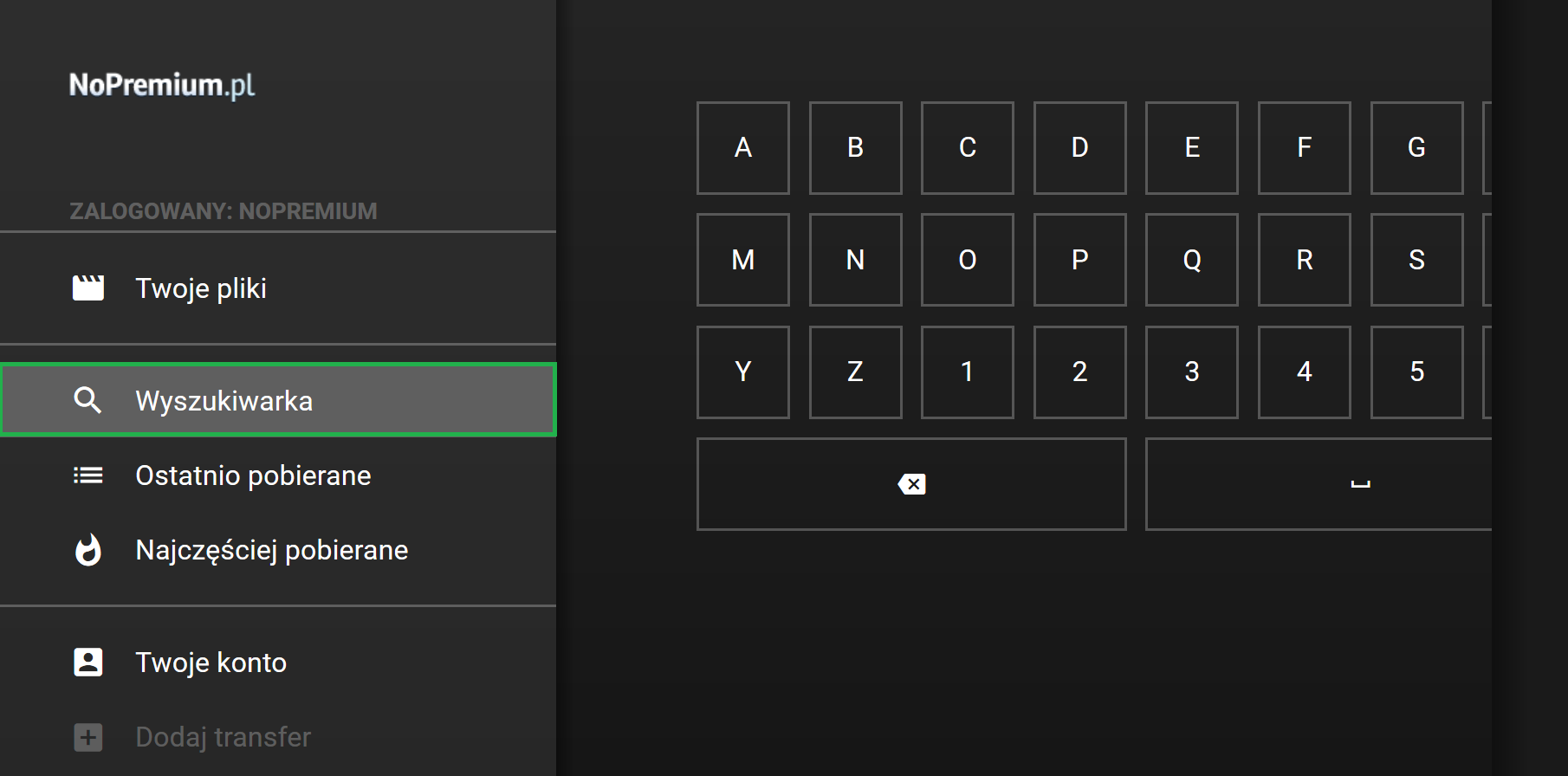Tap the letter Q key
This screenshot has width=1568, height=776.
tap(1192, 260)
